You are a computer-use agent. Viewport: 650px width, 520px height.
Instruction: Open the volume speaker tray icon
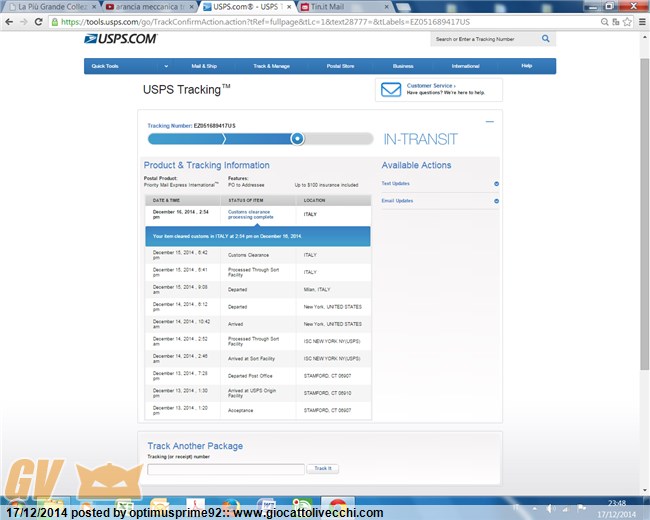click(x=550, y=508)
